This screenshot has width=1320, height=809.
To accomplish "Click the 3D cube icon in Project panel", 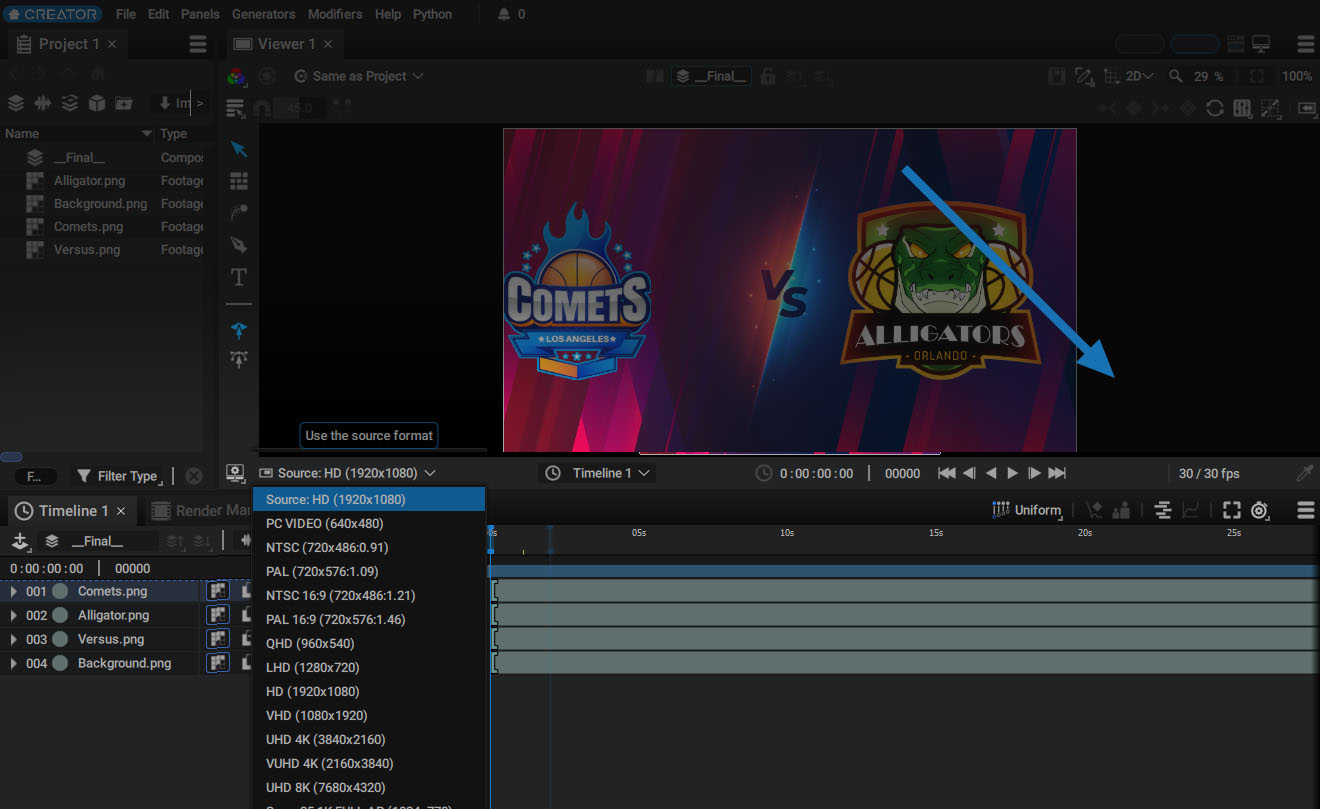I will point(97,102).
